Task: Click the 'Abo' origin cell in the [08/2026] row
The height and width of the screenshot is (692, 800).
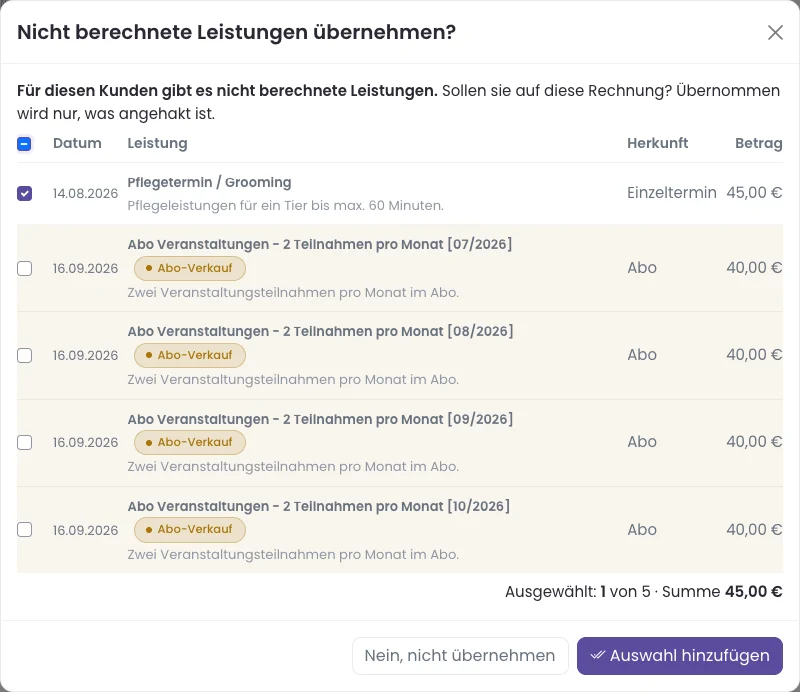Action: coord(642,355)
